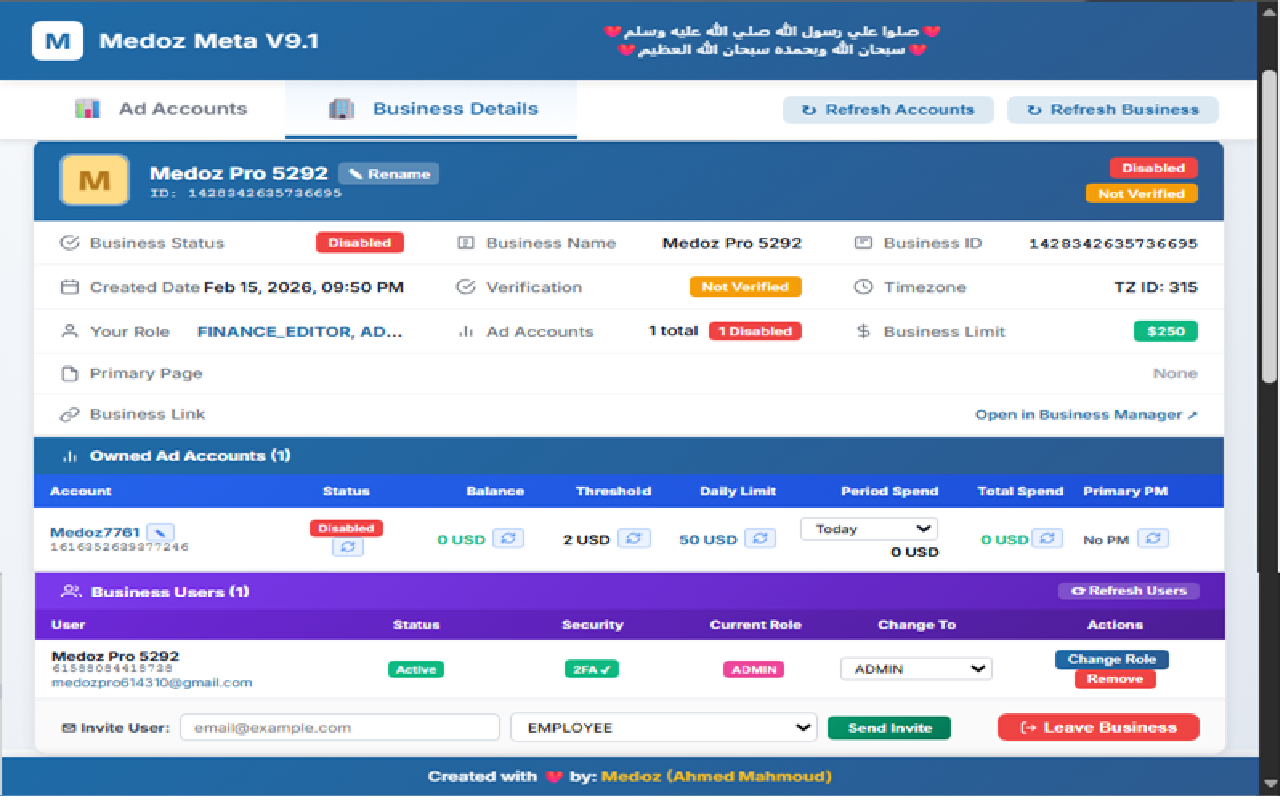
Task: Click the 1 Disabled ad accounts badge
Action: pos(755,331)
